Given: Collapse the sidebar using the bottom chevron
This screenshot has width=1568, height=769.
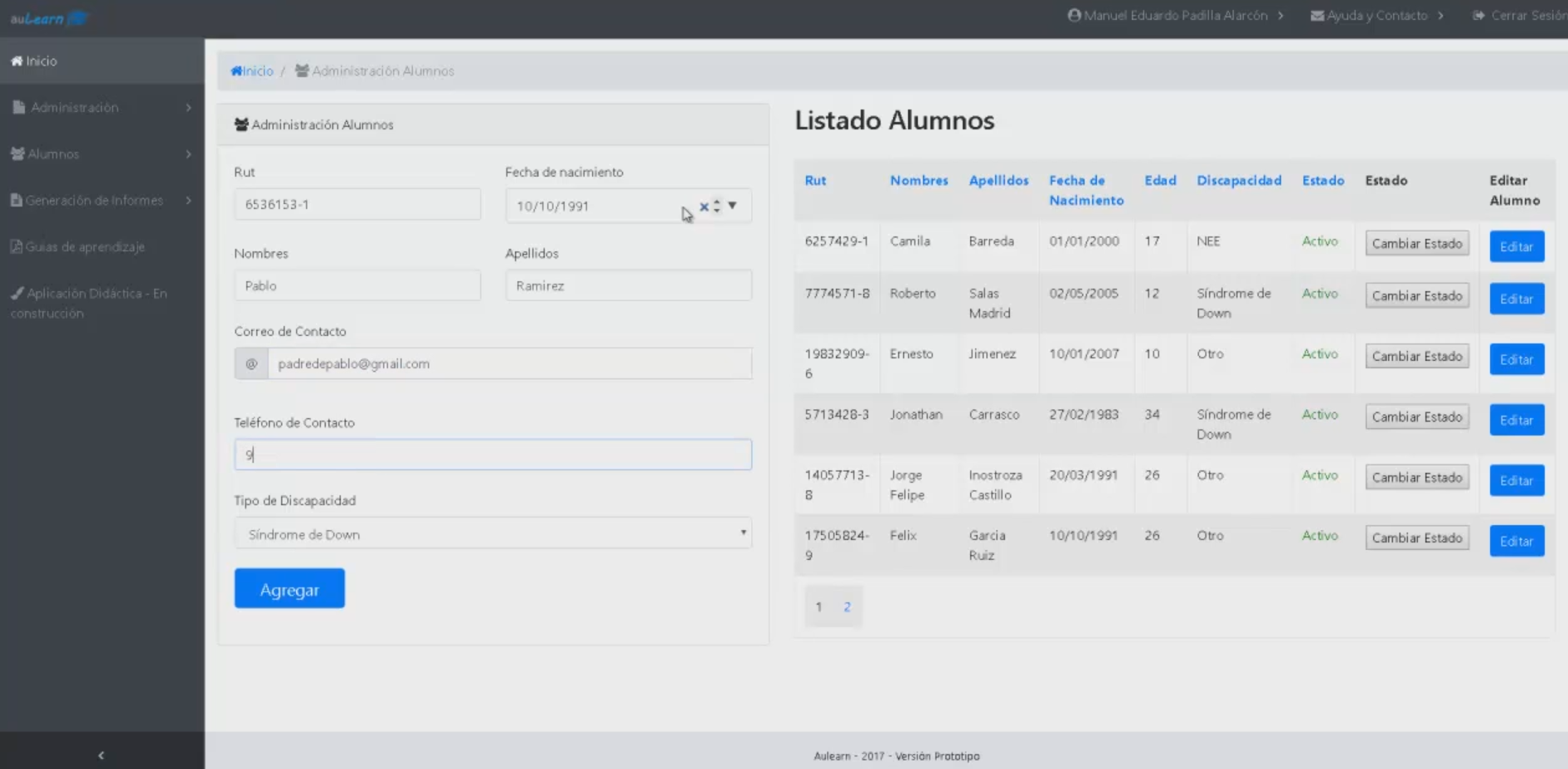Looking at the screenshot, I should [x=101, y=755].
